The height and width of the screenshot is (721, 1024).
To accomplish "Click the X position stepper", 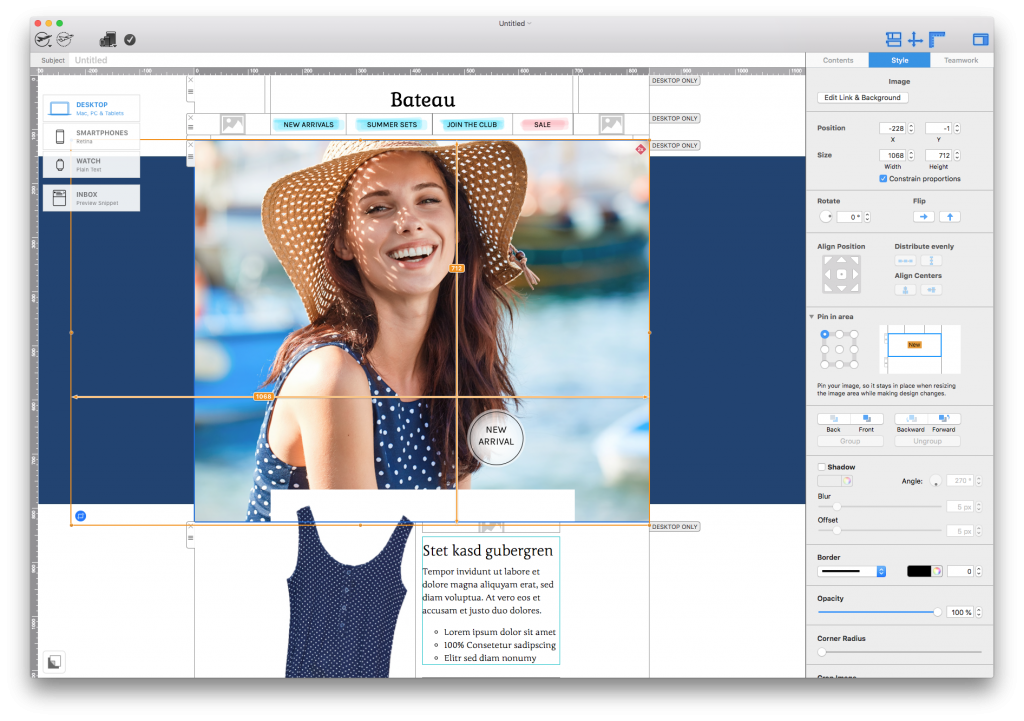I will point(912,128).
